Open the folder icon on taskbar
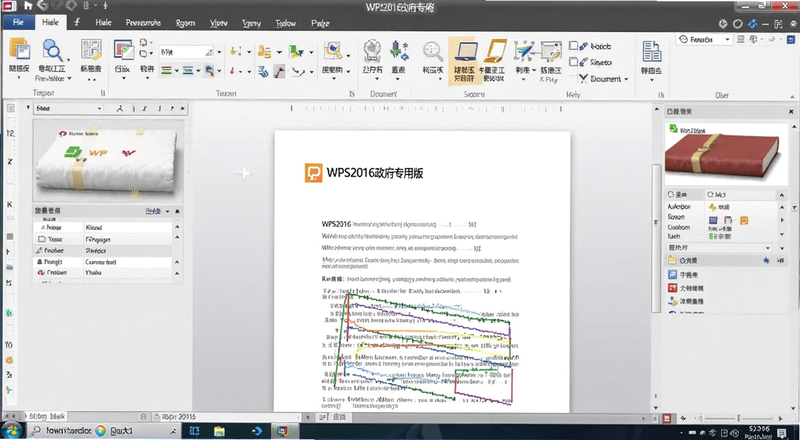Image resolution: width=800 pixels, height=440 pixels. (219, 431)
